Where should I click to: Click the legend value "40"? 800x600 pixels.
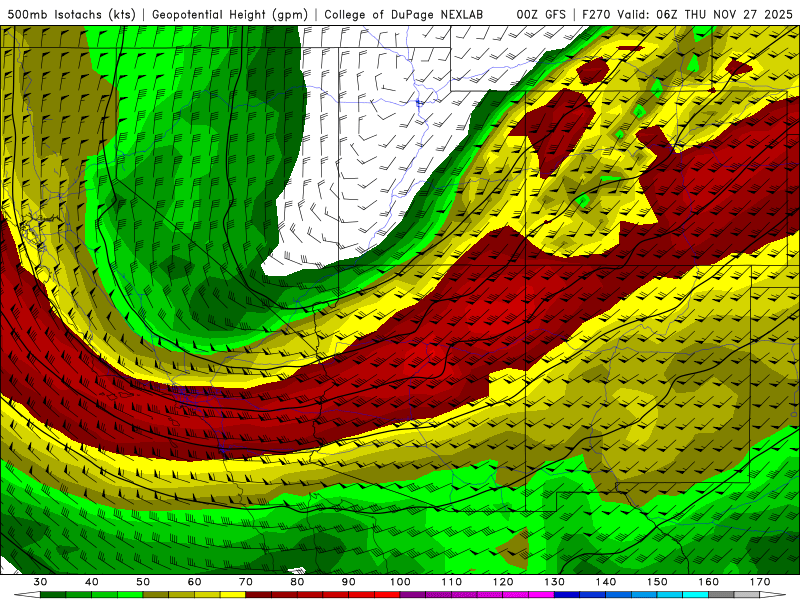92,582
